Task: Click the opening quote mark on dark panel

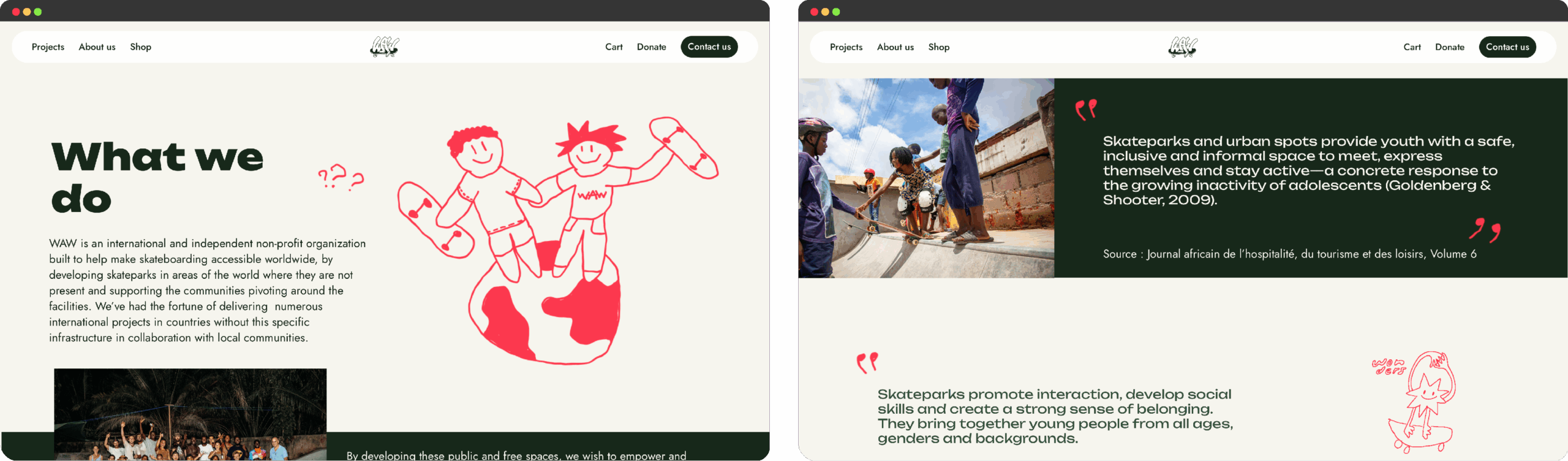Action: pos(1086,110)
